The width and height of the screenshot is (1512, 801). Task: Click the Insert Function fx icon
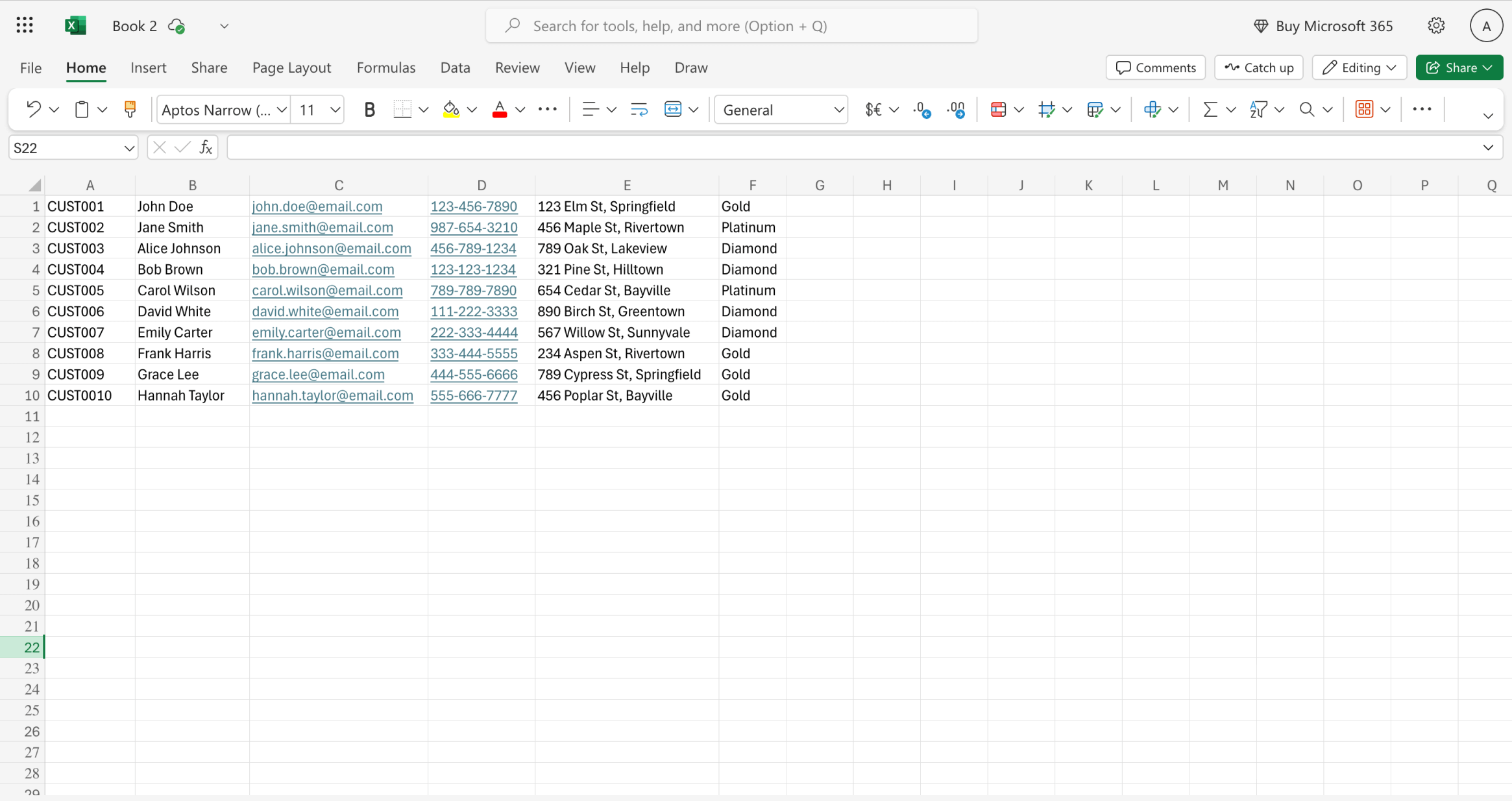click(206, 148)
